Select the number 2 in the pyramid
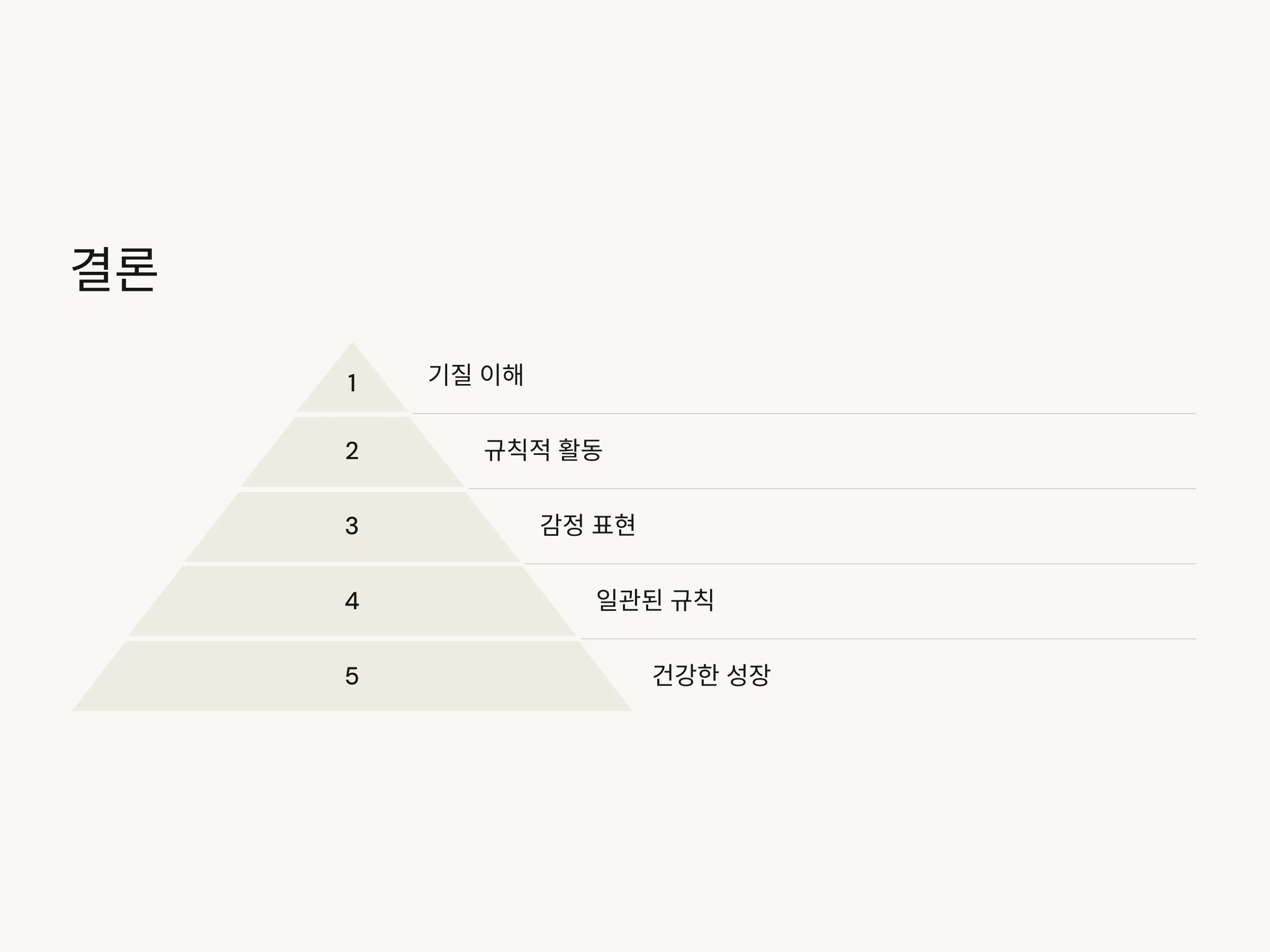 click(x=352, y=451)
